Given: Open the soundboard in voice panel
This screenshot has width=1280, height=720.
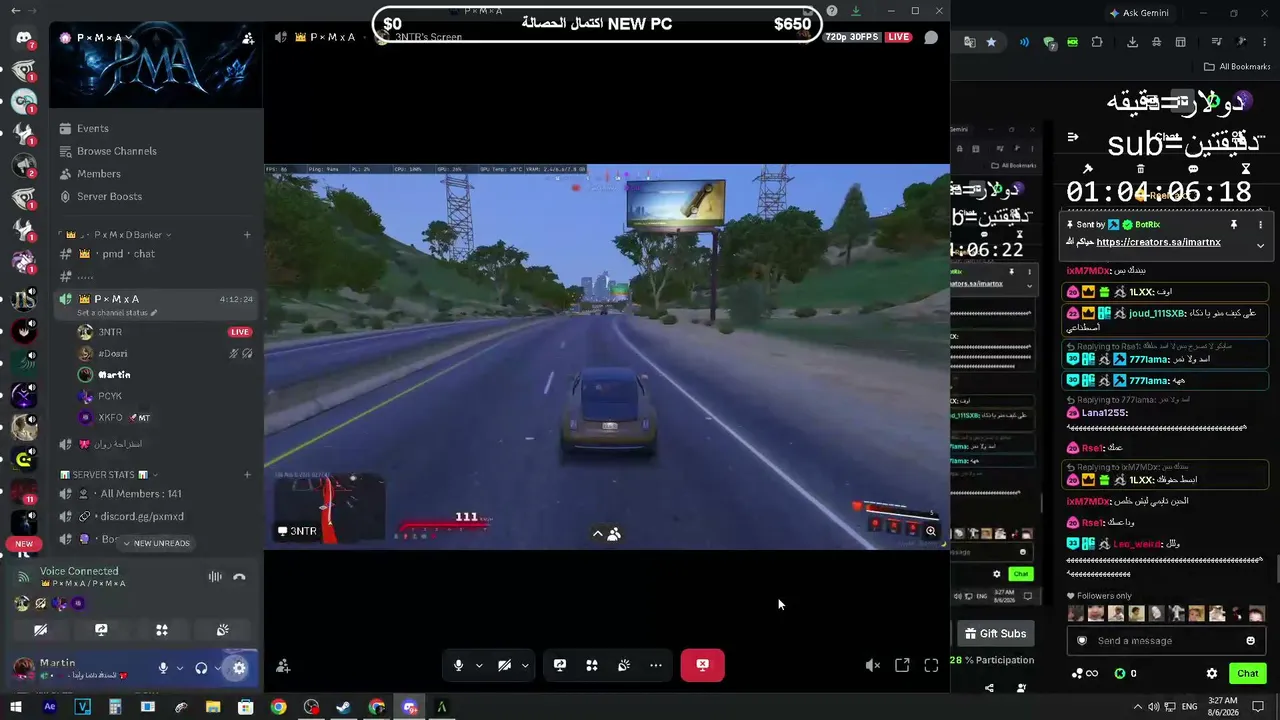Looking at the screenshot, I should click(x=223, y=630).
